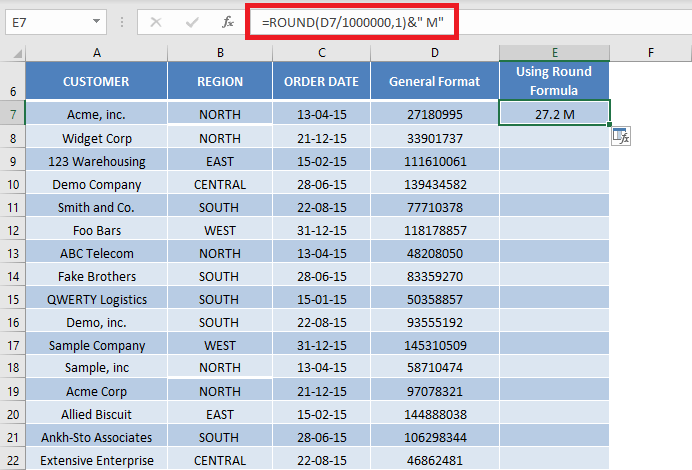Click the value 145310509
The height and width of the screenshot is (470, 692).
coord(435,345)
